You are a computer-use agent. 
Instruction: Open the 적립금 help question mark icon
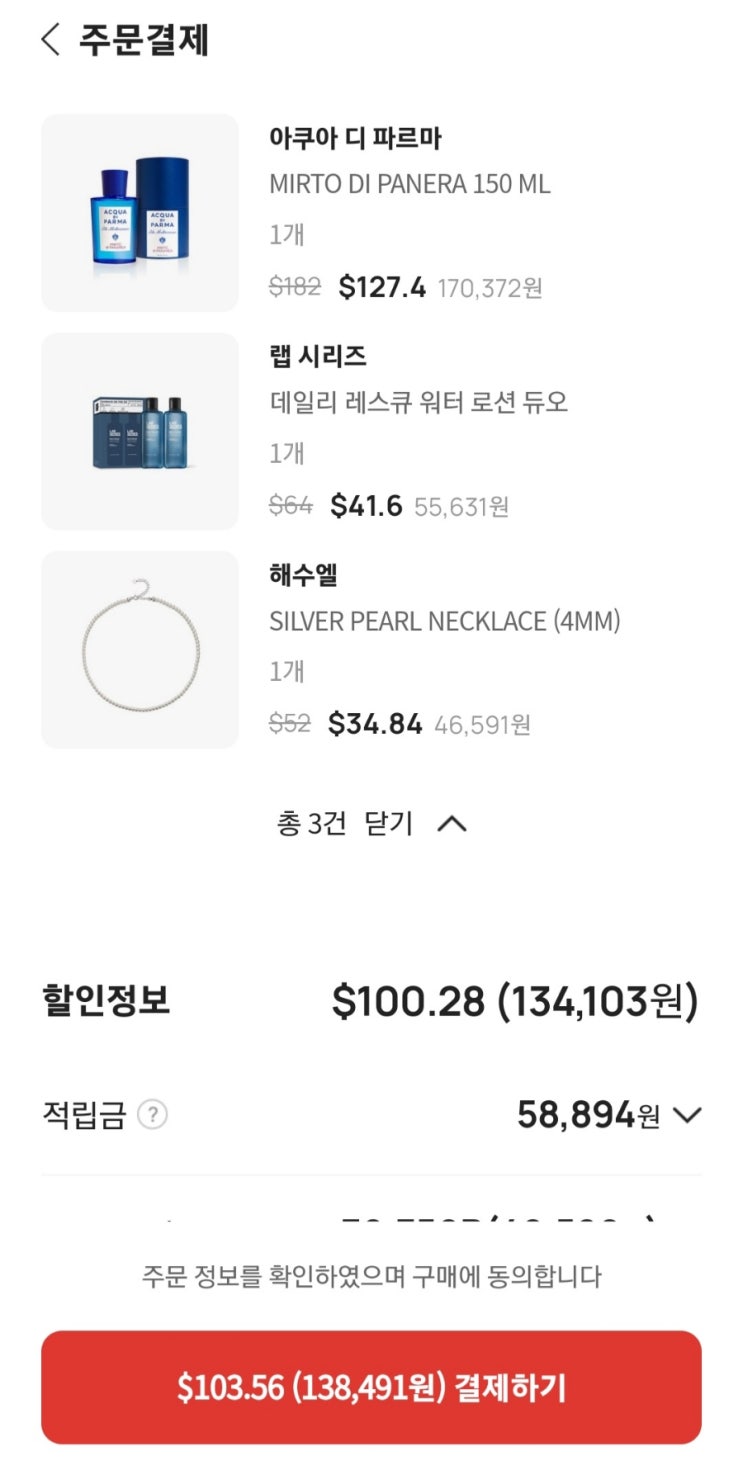point(152,1115)
